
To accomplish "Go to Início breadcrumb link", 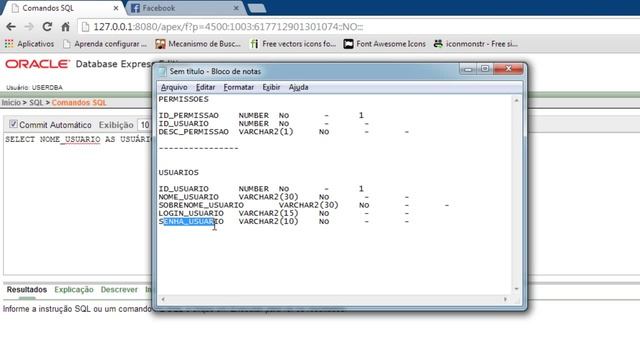I will [11, 102].
